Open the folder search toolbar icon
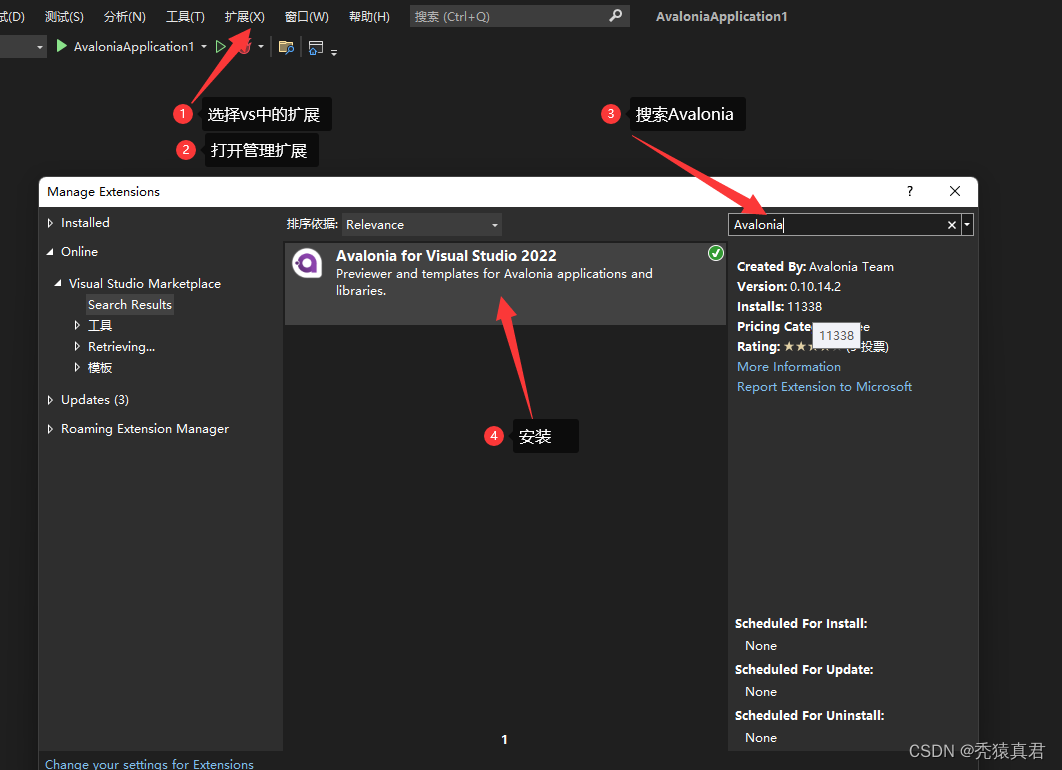 tap(286, 47)
